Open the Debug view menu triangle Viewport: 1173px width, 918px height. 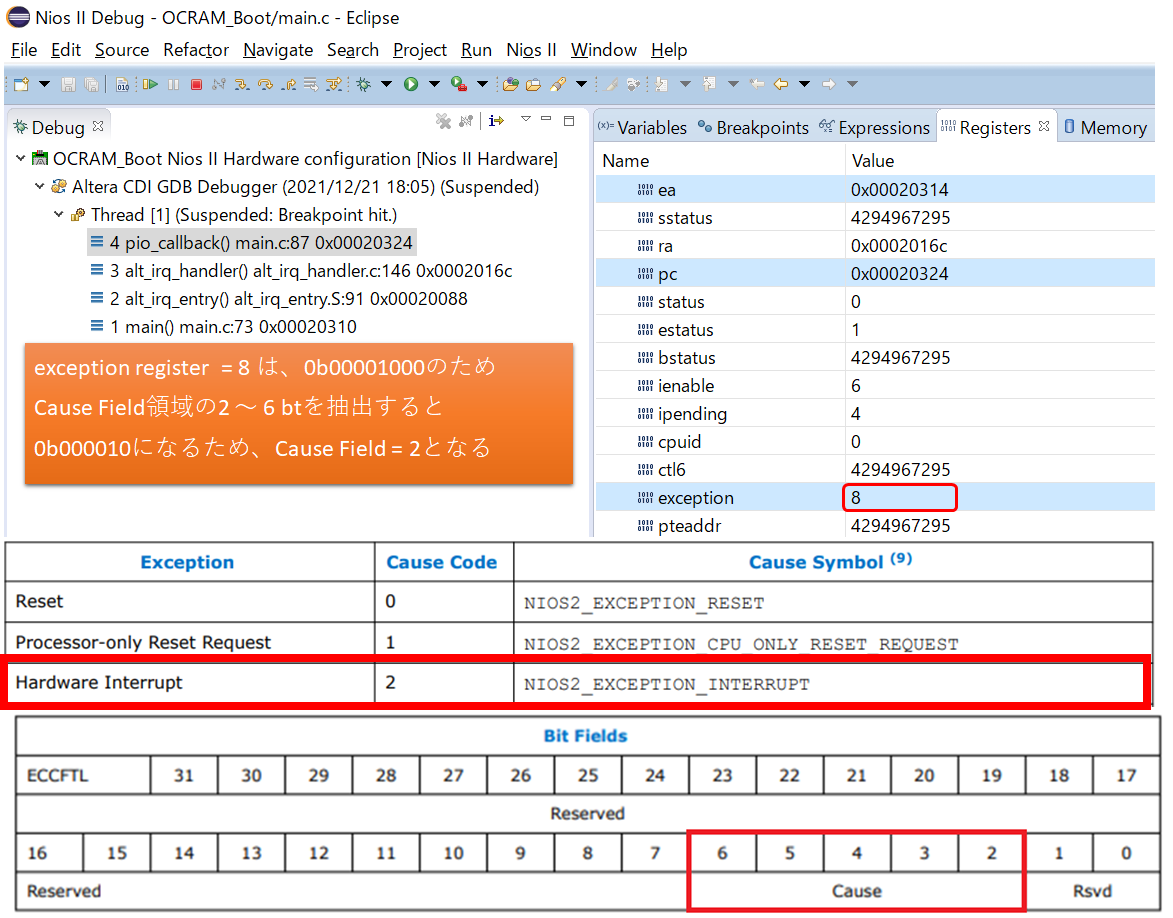pyautogui.click(x=525, y=120)
